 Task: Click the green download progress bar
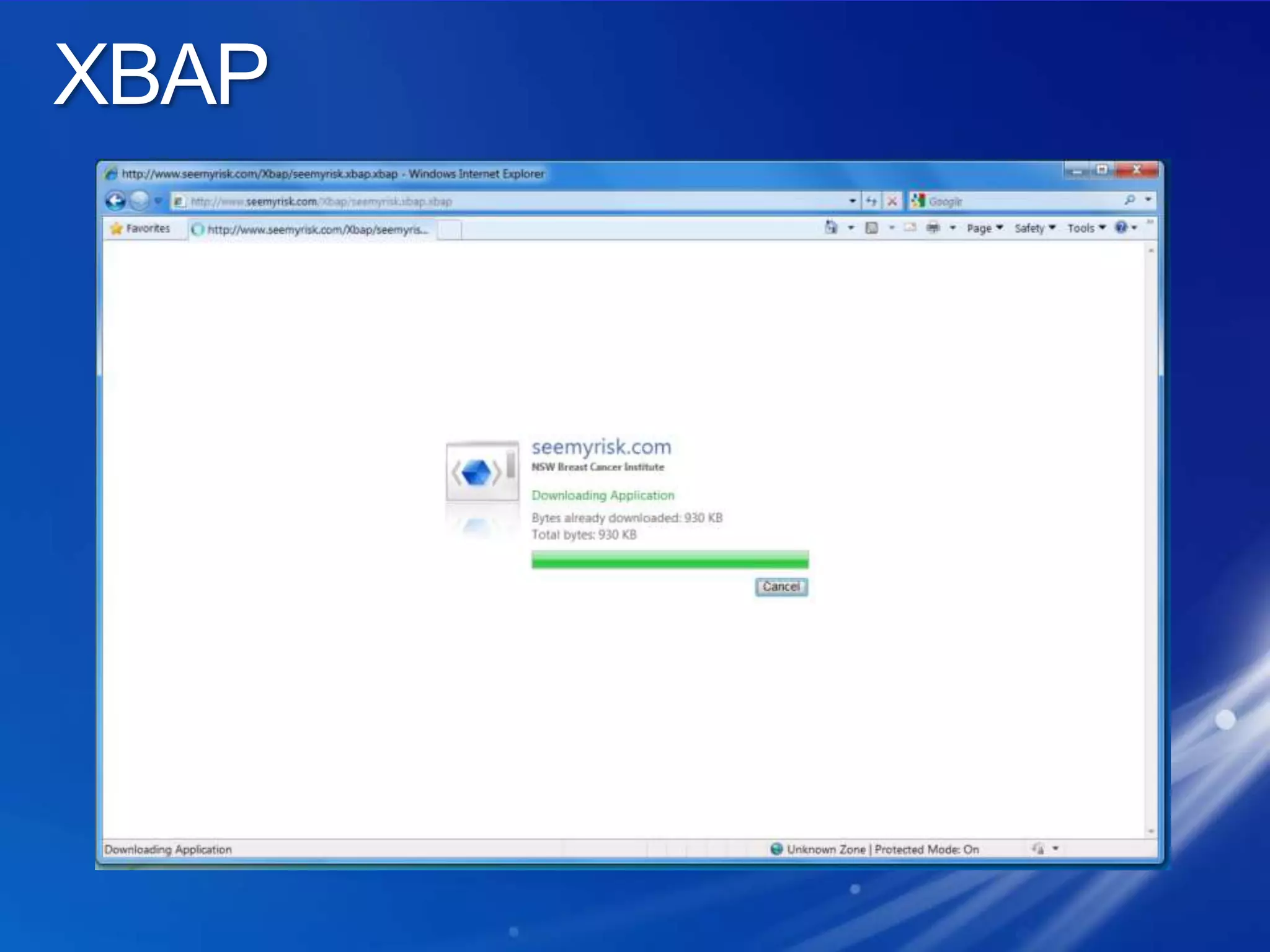pos(670,560)
